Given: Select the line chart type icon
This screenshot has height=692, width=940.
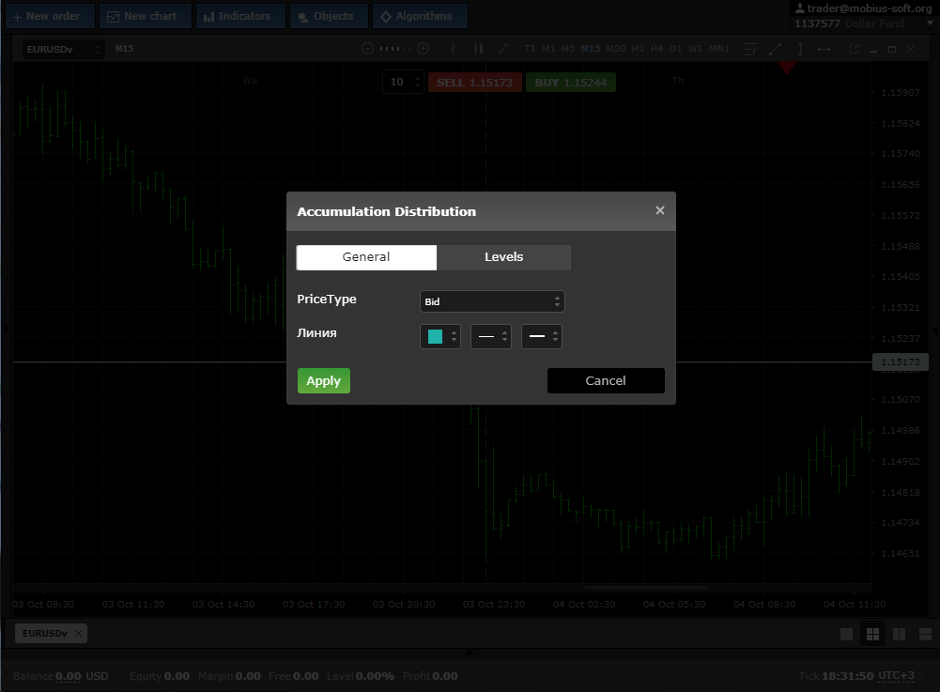Looking at the screenshot, I should point(503,49).
